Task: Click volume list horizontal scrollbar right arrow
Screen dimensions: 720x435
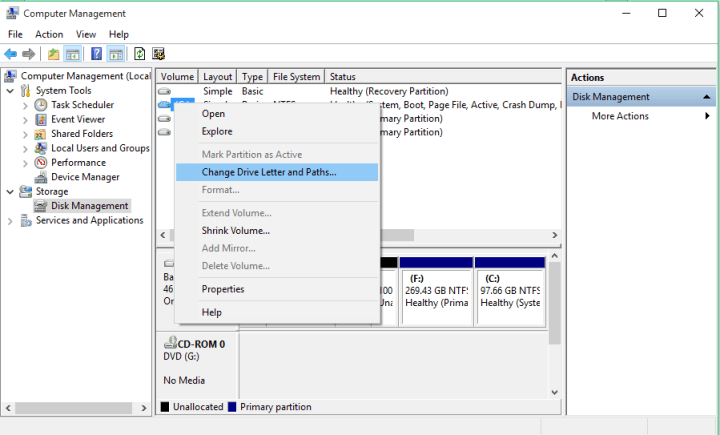Action: coord(555,235)
